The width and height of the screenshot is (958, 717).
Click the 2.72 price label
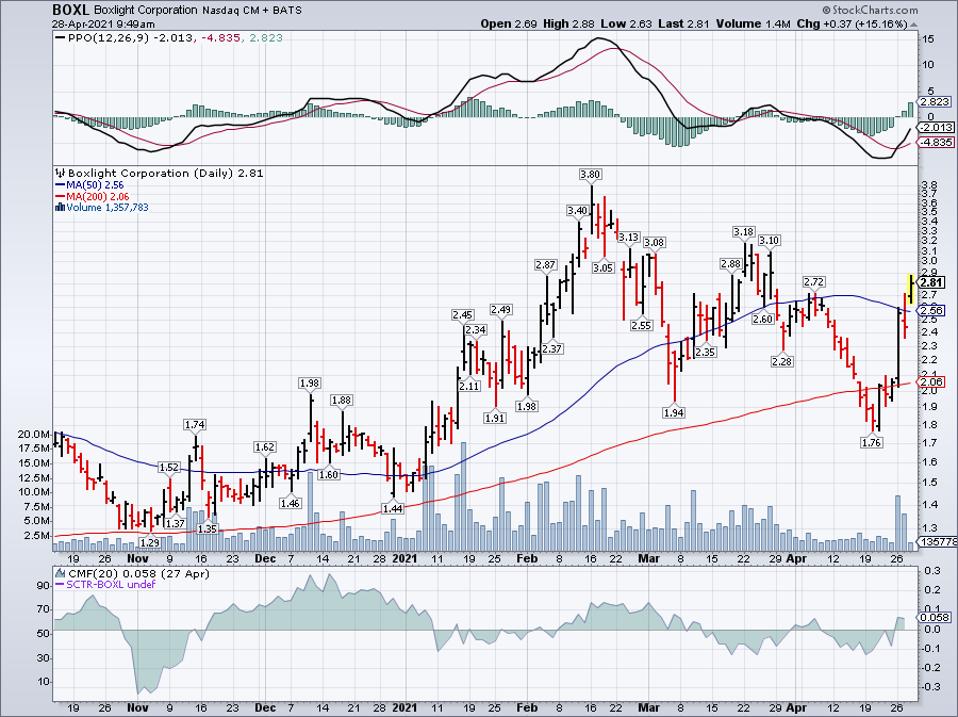[814, 282]
